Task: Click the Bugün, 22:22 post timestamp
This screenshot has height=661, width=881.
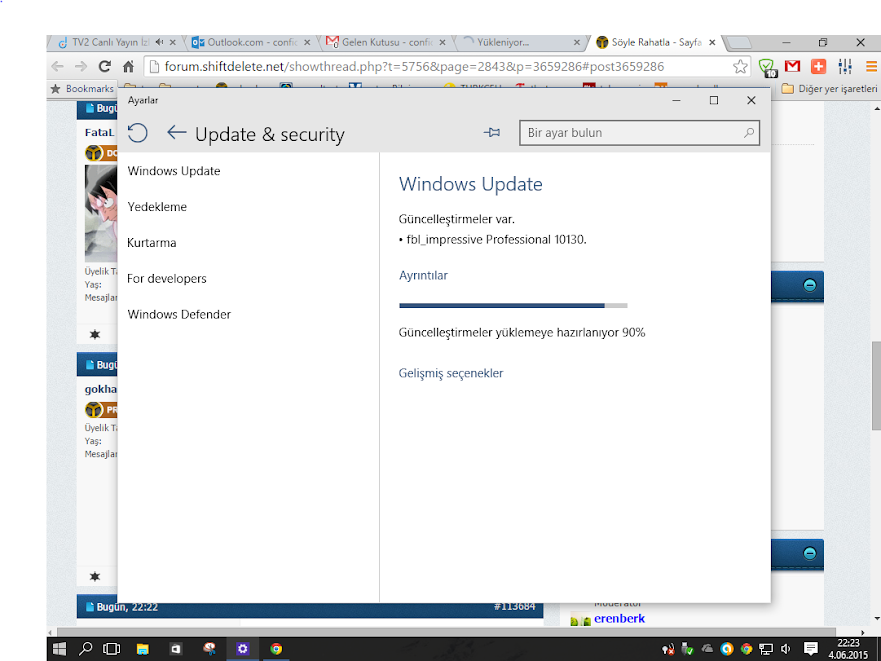Action: pyautogui.click(x=127, y=607)
